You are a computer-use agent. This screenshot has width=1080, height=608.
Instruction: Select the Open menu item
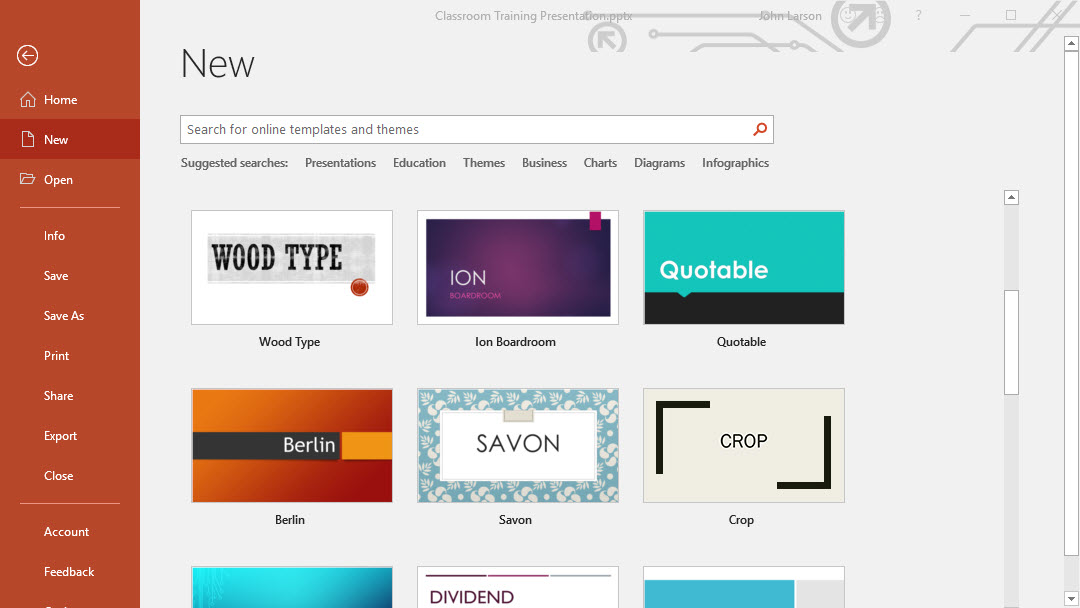click(x=58, y=180)
